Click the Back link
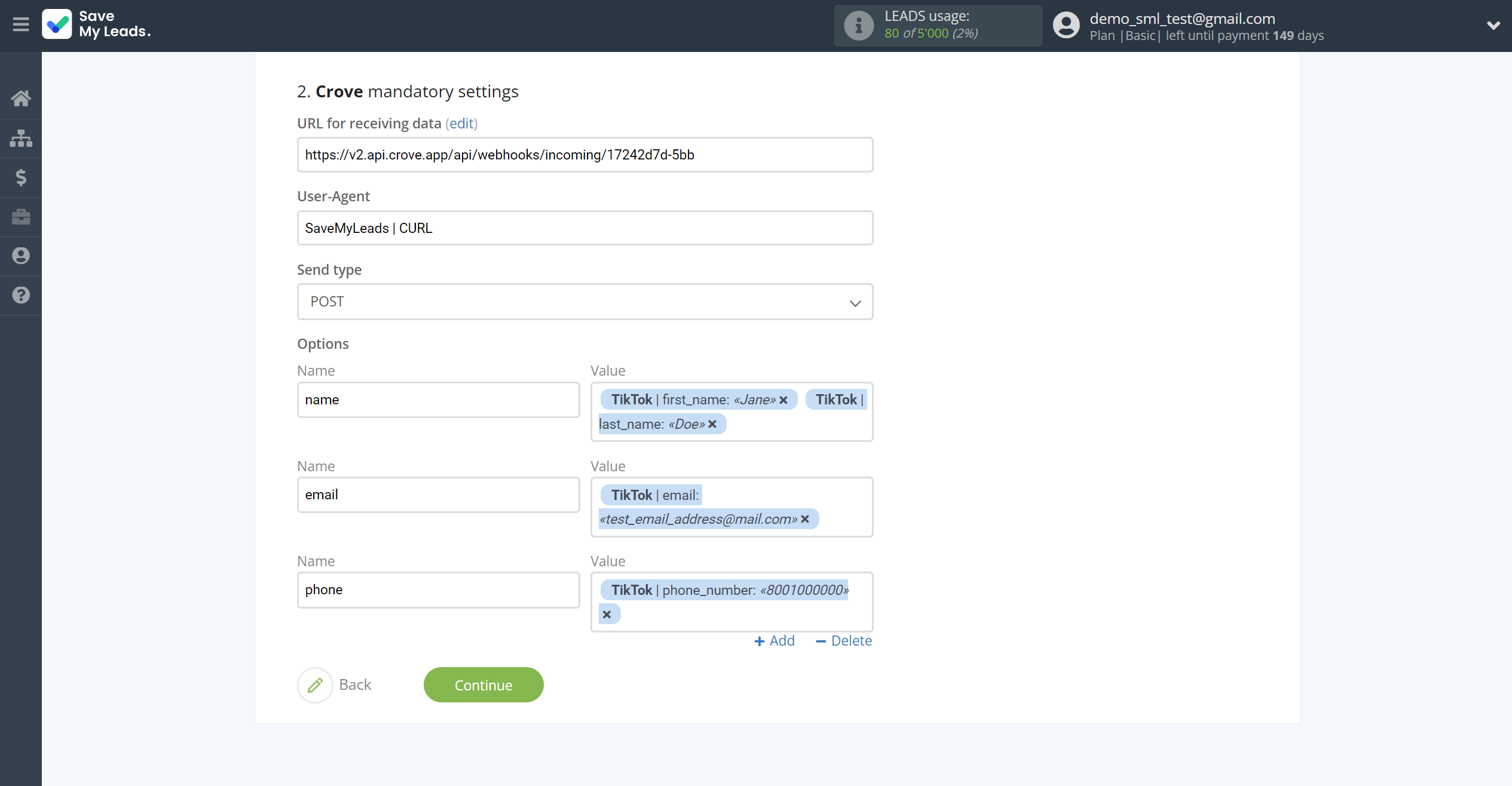The image size is (1512, 786). pyautogui.click(x=355, y=685)
